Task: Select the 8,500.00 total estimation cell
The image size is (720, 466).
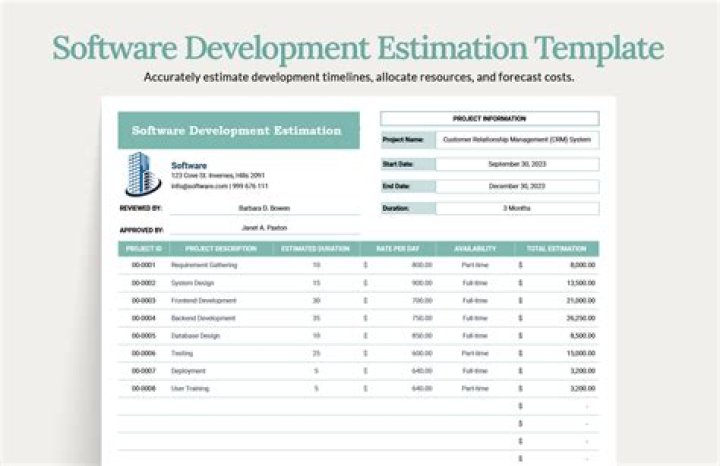Action: 582,336
